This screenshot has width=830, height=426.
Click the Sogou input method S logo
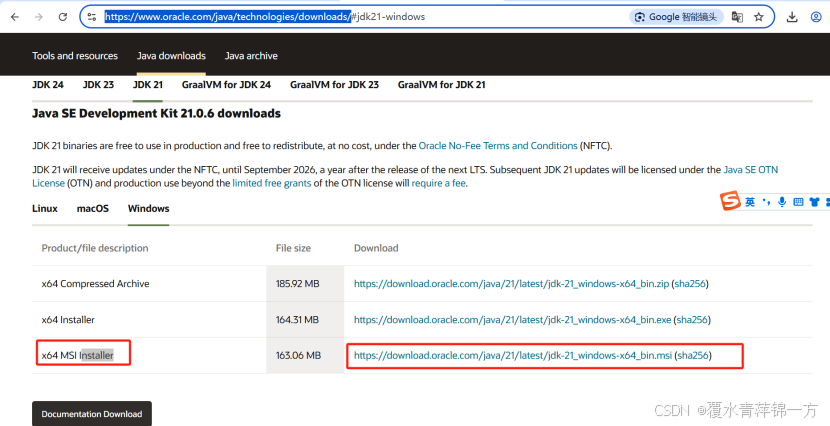coord(730,201)
